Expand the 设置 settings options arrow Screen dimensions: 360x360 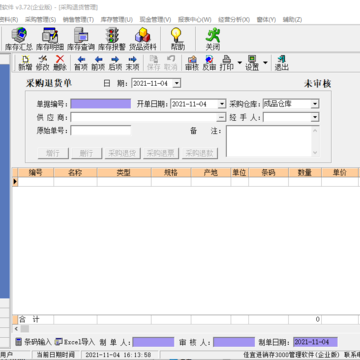(265, 62)
